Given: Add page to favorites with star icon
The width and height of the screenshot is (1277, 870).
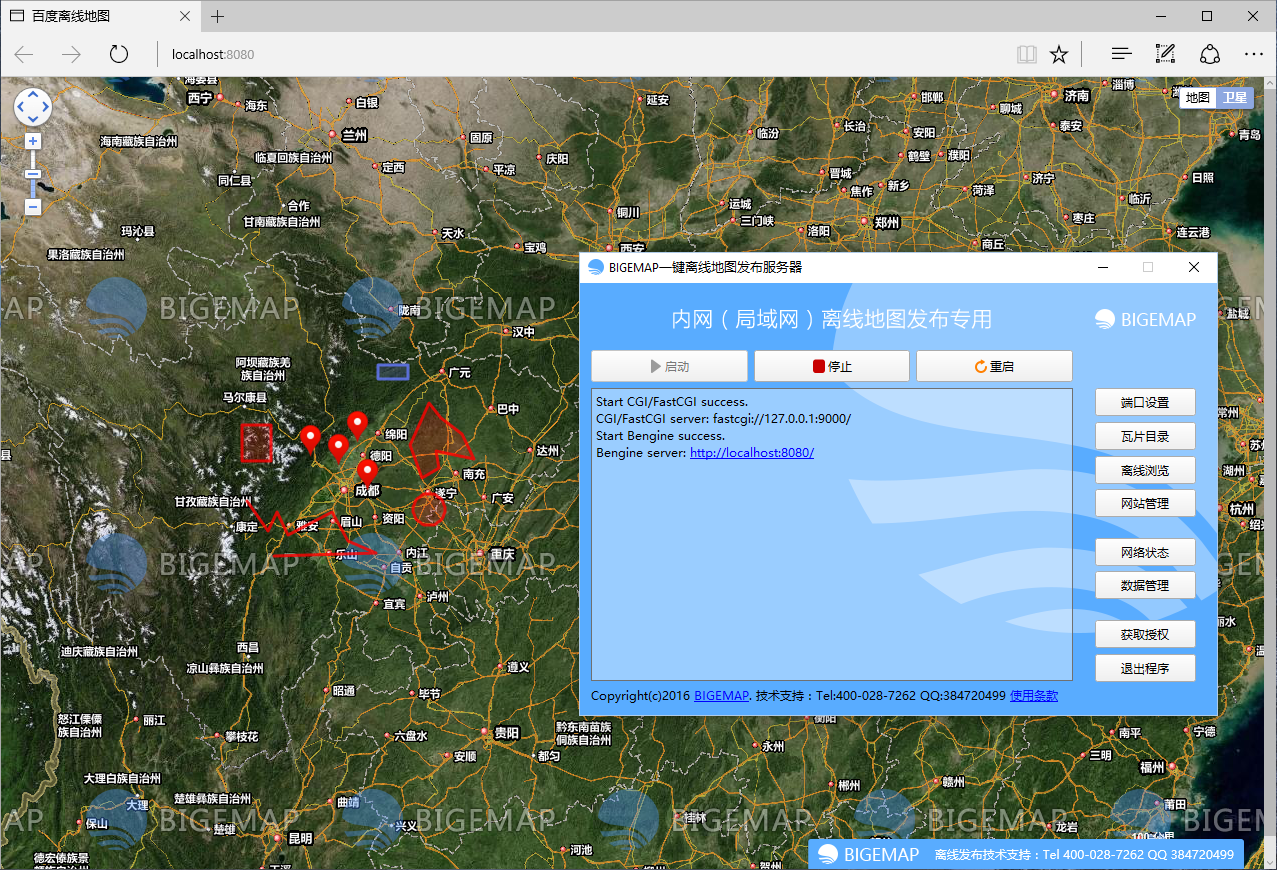Looking at the screenshot, I should 1059,54.
